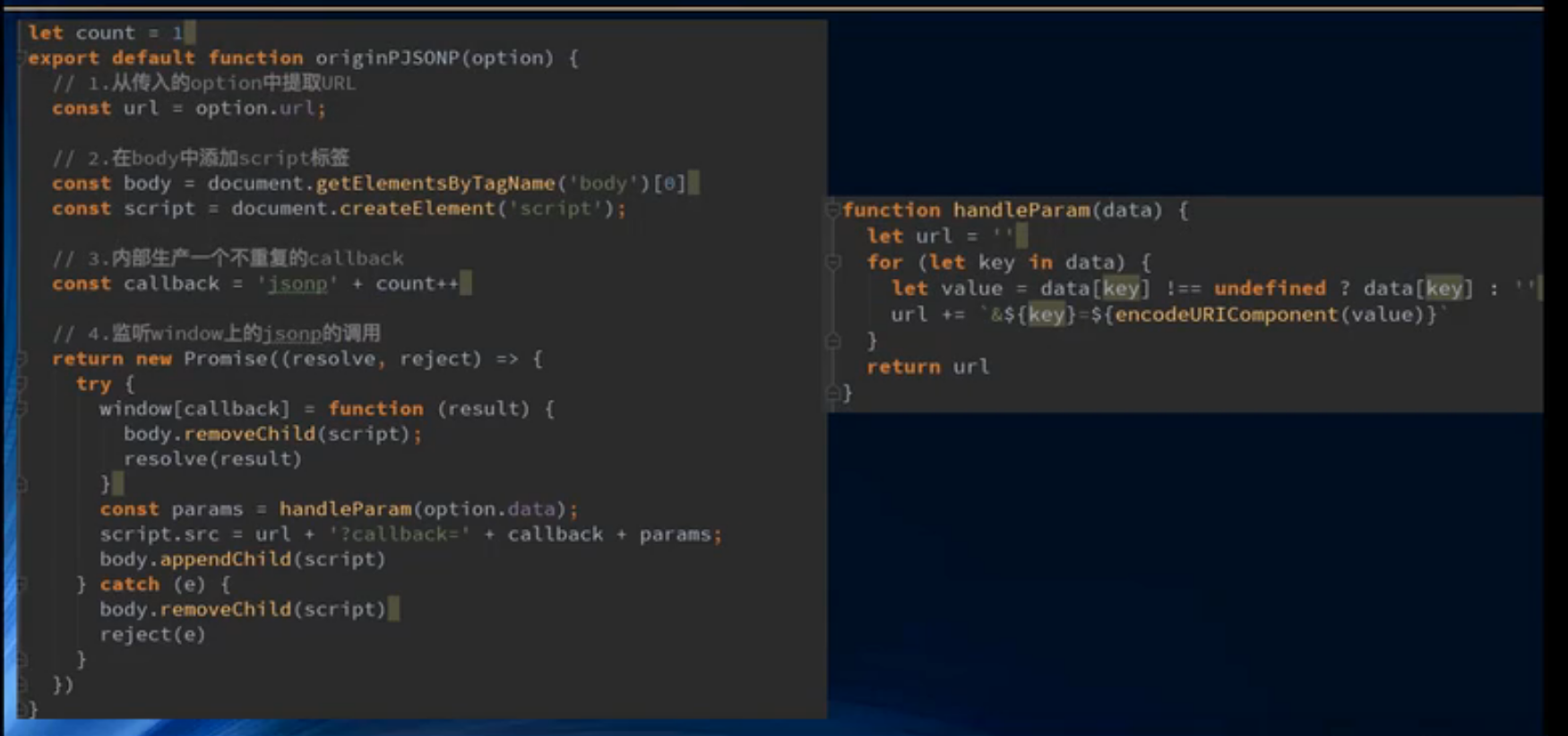Click the comment '// 4.监听window上的jsonp的调用'
1568x736 pixels.
click(216, 334)
